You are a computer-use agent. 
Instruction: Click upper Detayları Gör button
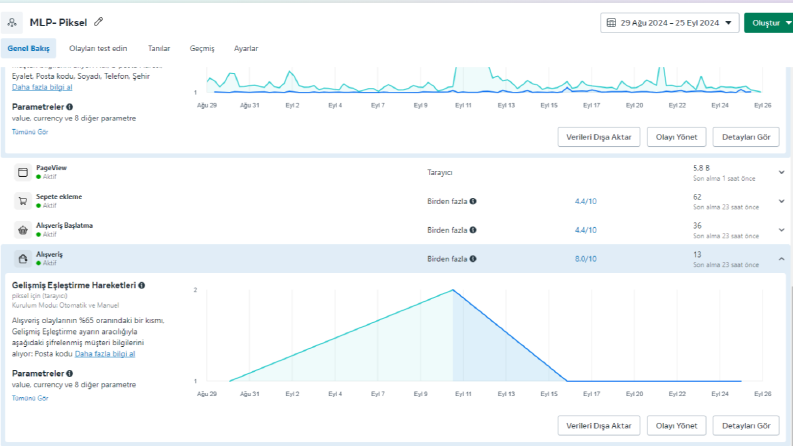click(746, 137)
